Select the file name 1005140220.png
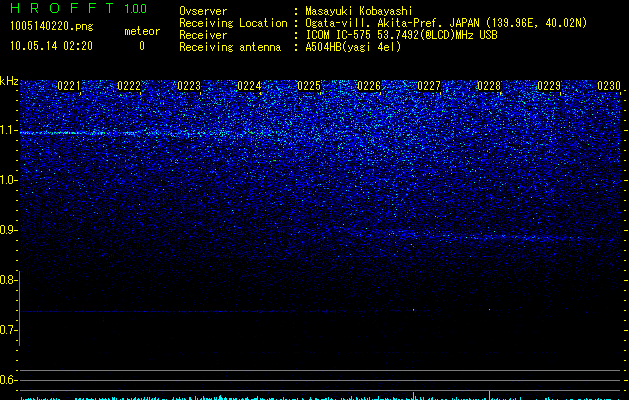Viewport: 629px width, 400px height. [x=52, y=27]
